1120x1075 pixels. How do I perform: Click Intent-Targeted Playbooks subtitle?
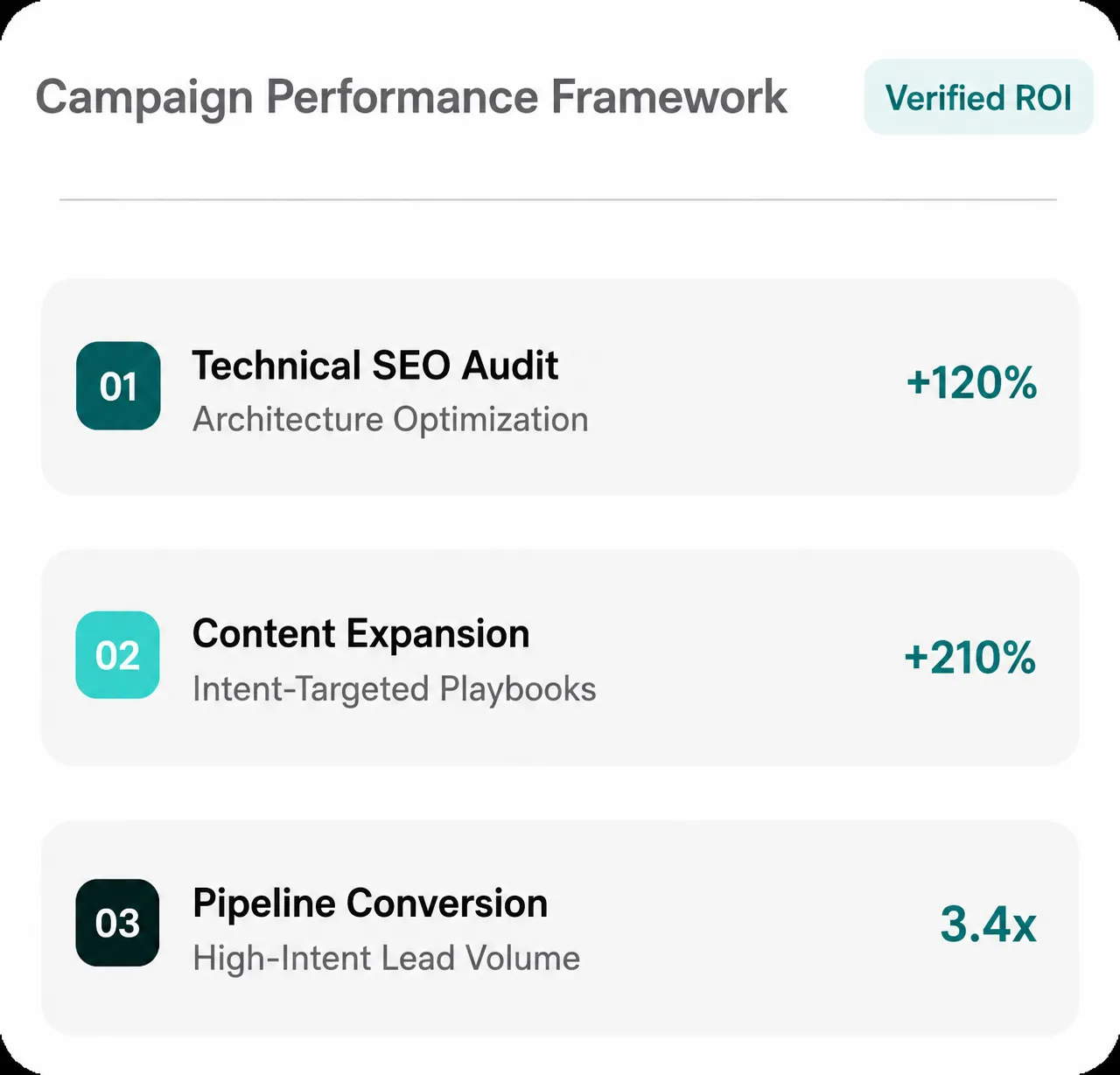[394, 689]
